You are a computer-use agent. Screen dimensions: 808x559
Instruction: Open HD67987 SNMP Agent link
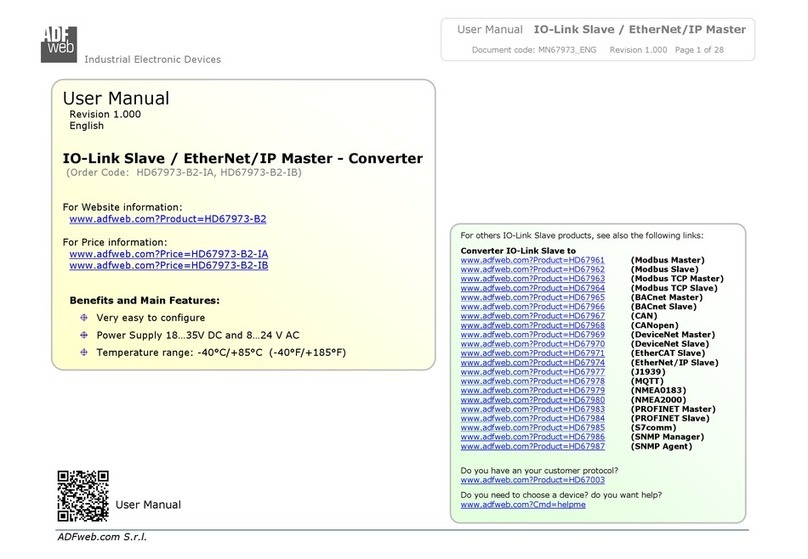532,447
